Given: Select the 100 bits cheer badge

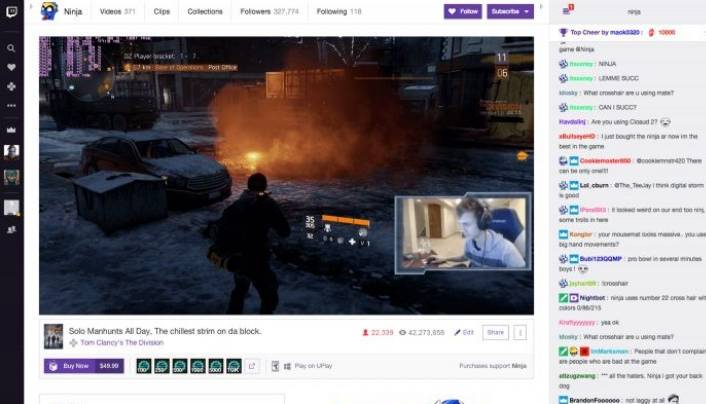Looking at the screenshot, I should coord(144,366).
